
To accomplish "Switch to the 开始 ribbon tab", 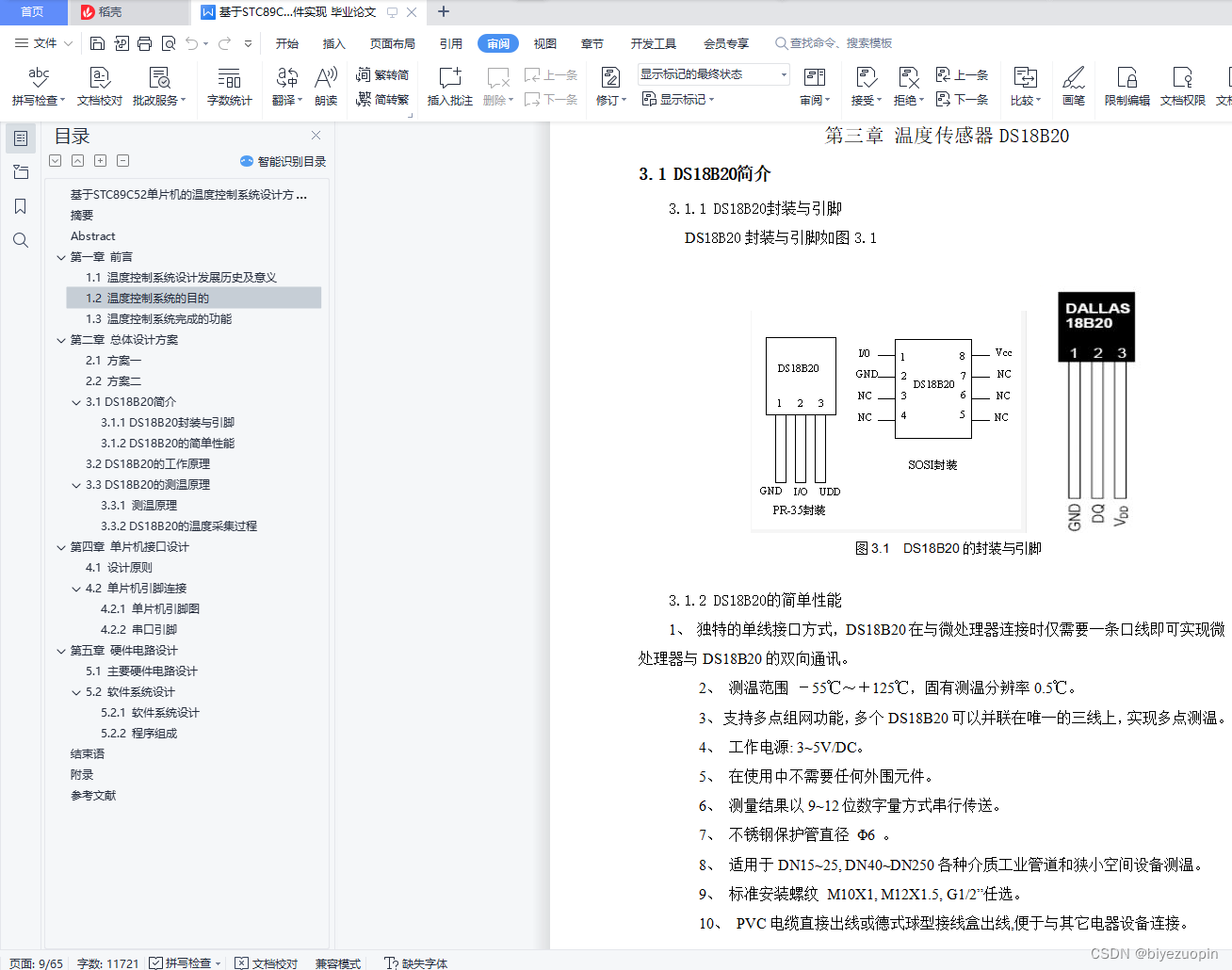I will click(x=287, y=43).
